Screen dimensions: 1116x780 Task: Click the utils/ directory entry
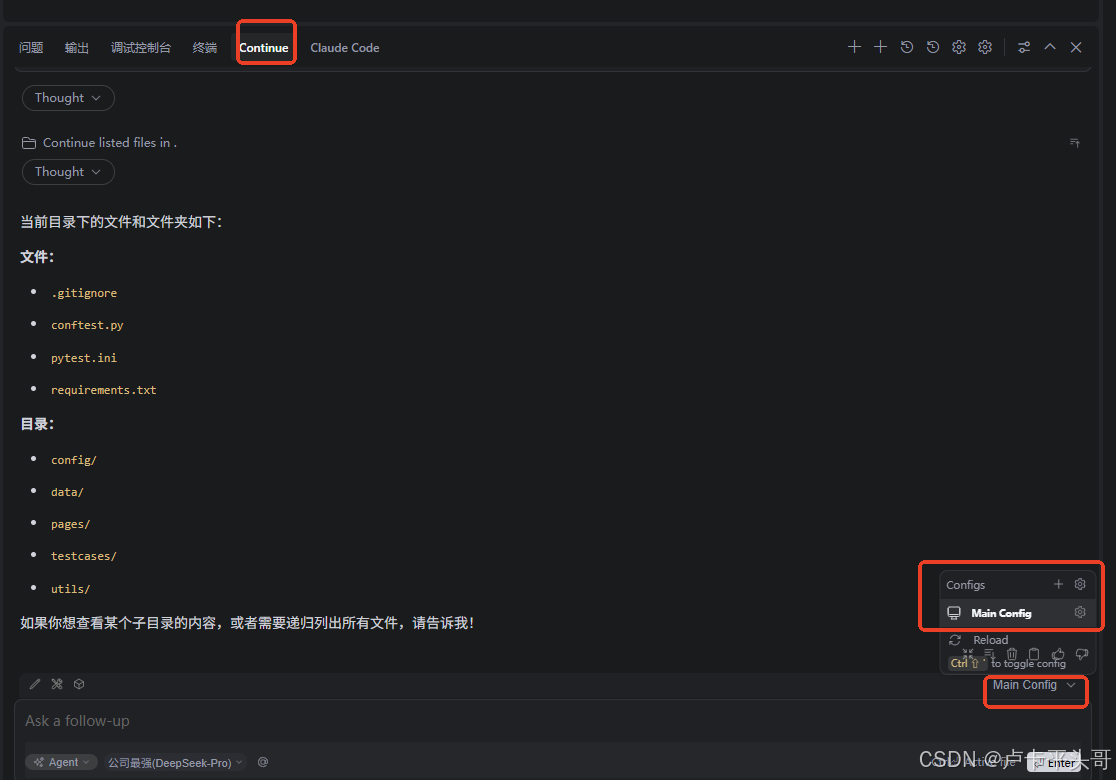(x=70, y=589)
